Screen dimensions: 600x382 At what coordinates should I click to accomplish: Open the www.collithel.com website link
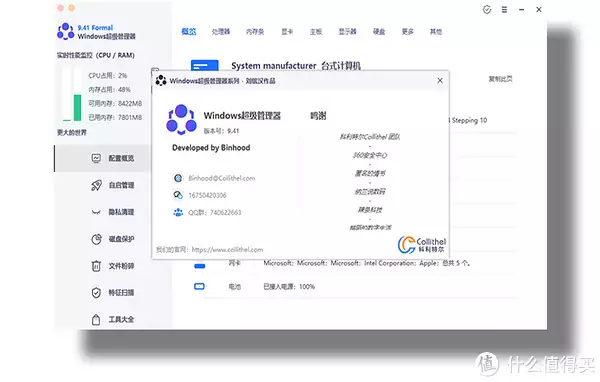point(227,250)
